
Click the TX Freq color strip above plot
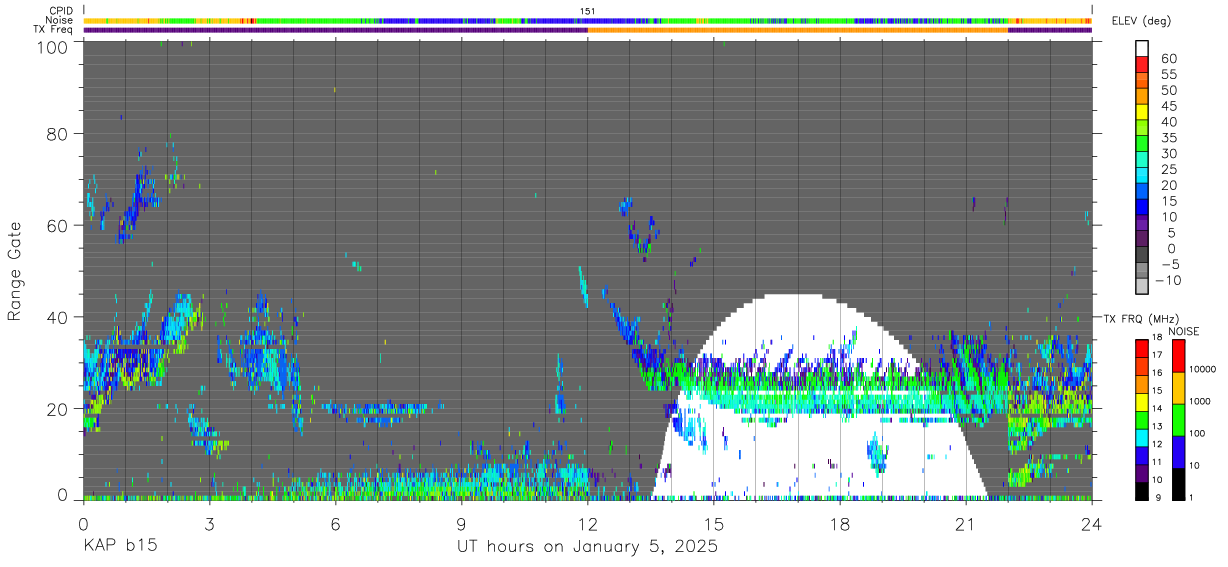click(x=588, y=30)
